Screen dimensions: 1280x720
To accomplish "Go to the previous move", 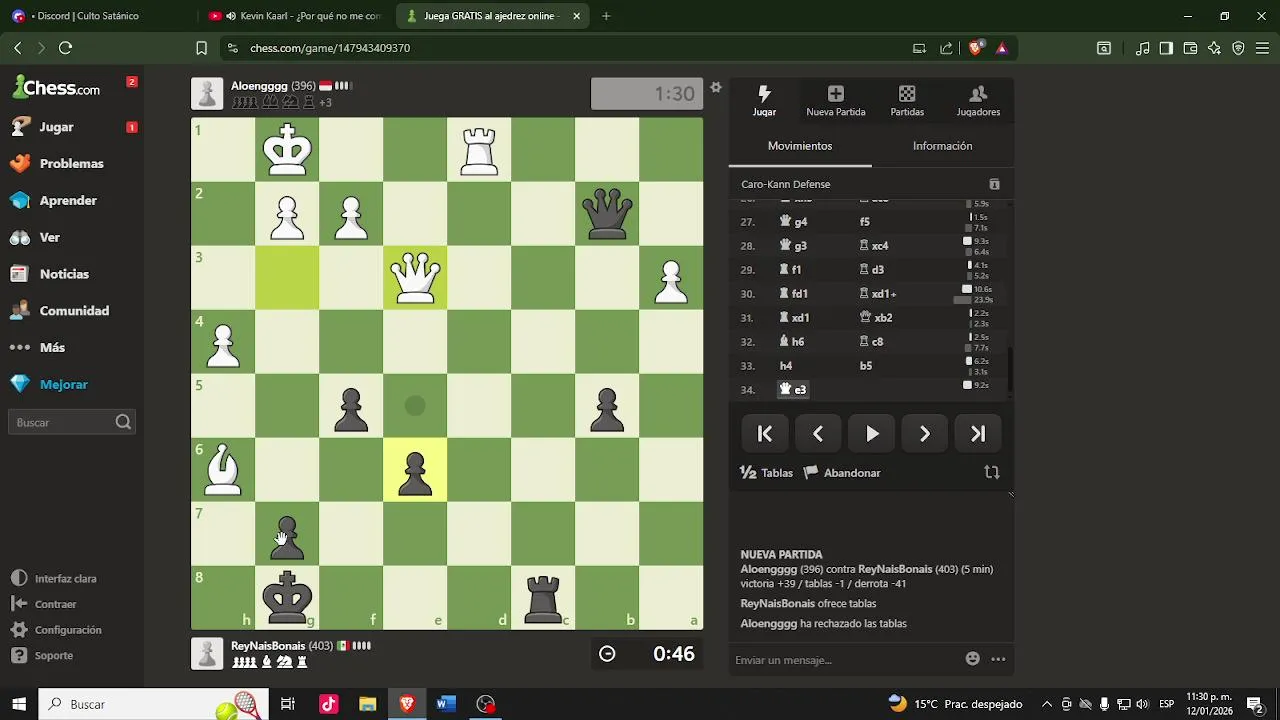I will tap(818, 434).
